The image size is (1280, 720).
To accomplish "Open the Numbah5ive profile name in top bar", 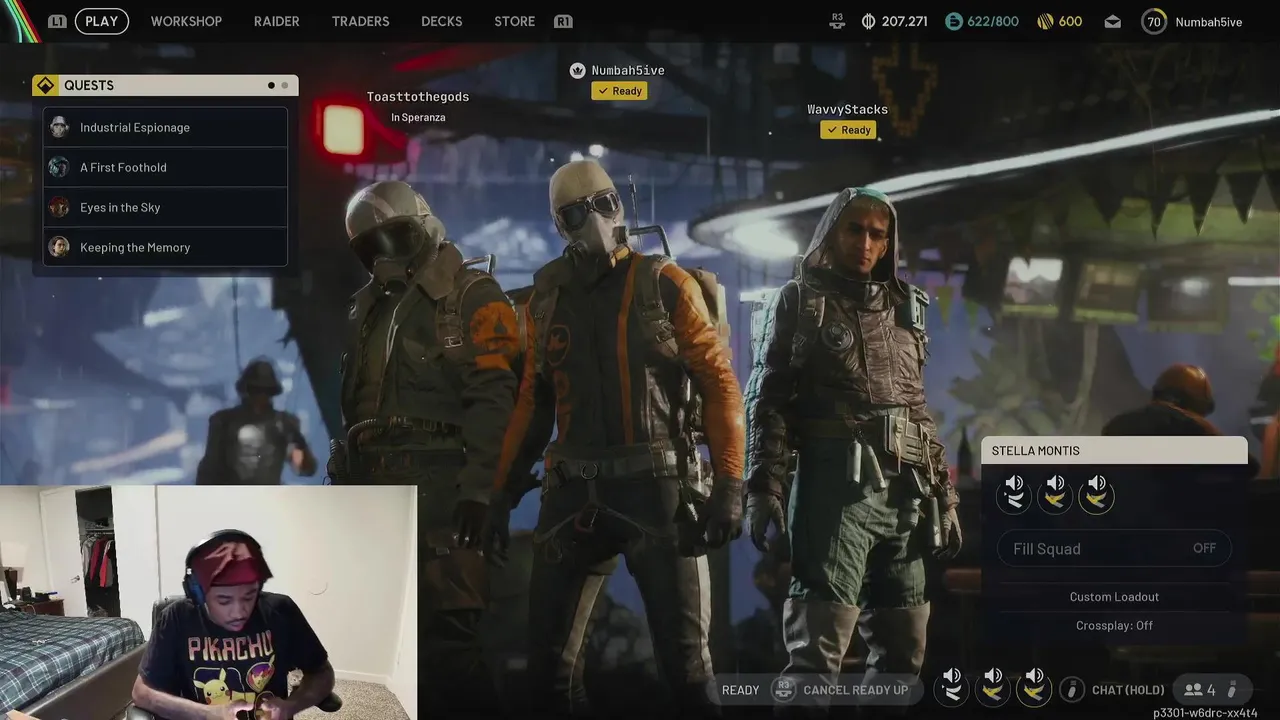I will (x=1209, y=22).
